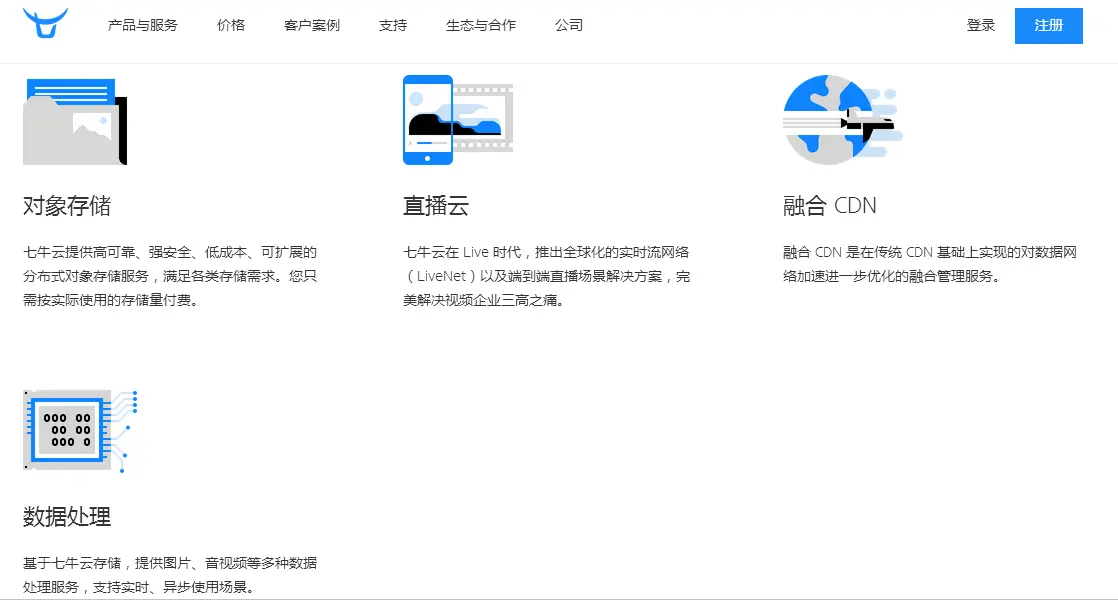Select 支持 in the navigation bar

393,26
